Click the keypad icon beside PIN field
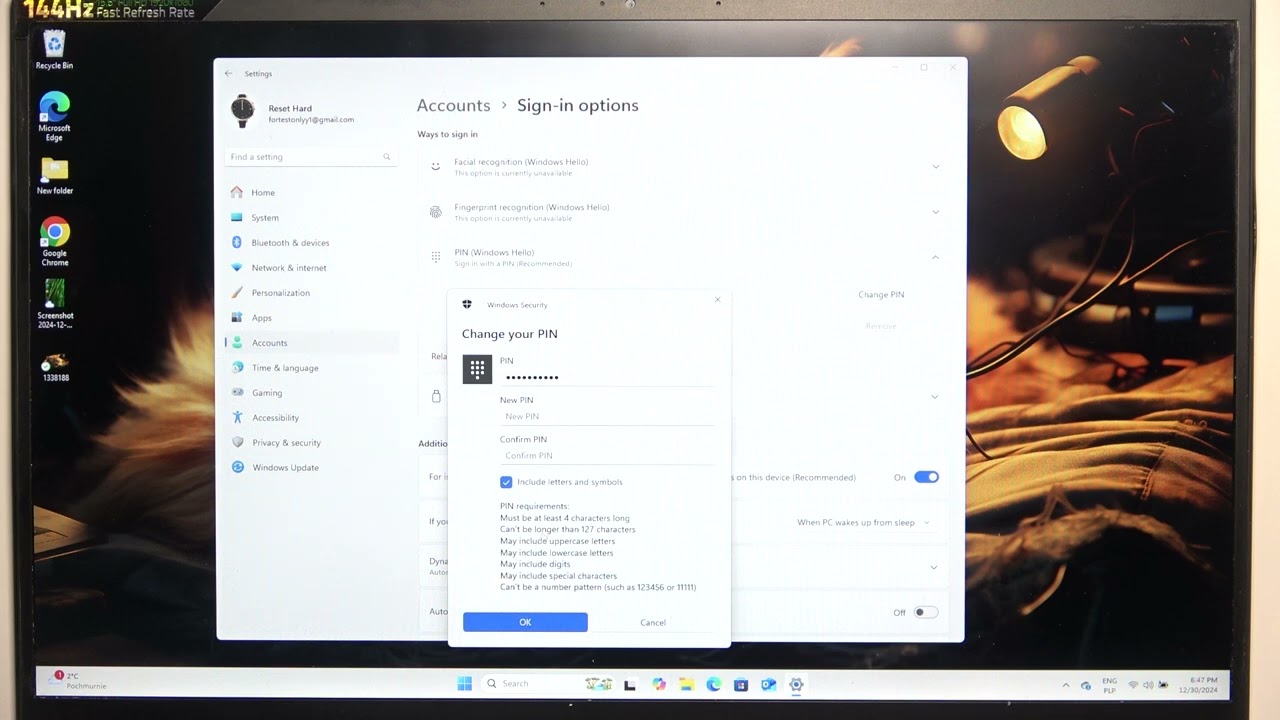1280x720 pixels. [x=477, y=369]
